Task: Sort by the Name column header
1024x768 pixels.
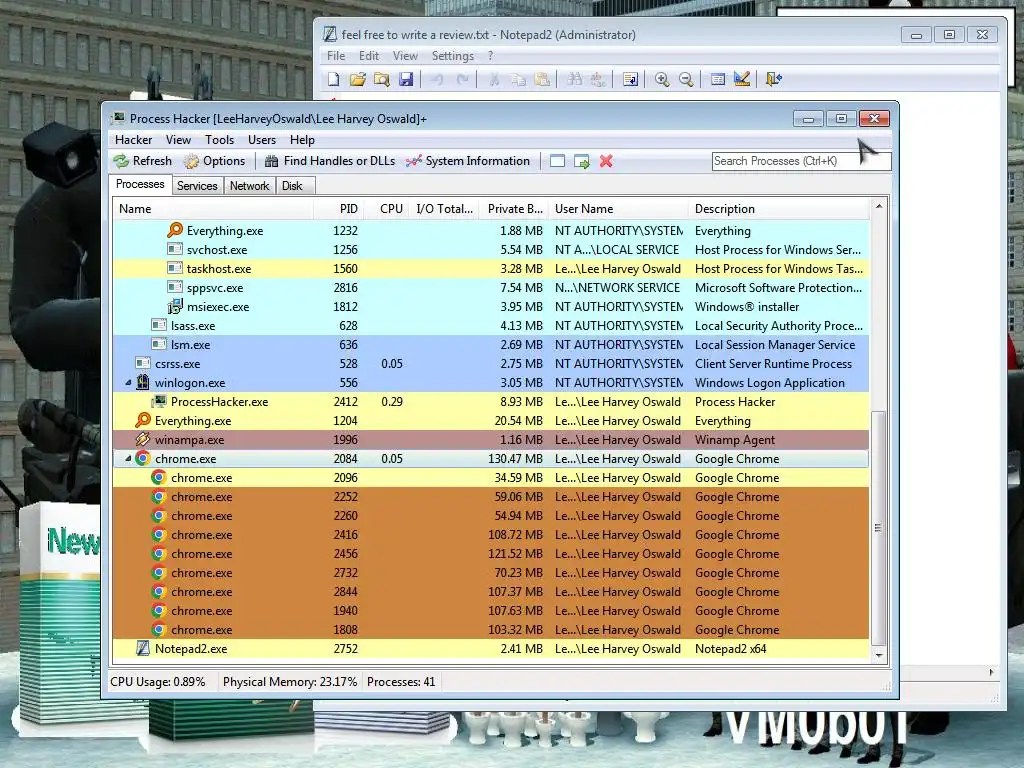Action: [214, 209]
